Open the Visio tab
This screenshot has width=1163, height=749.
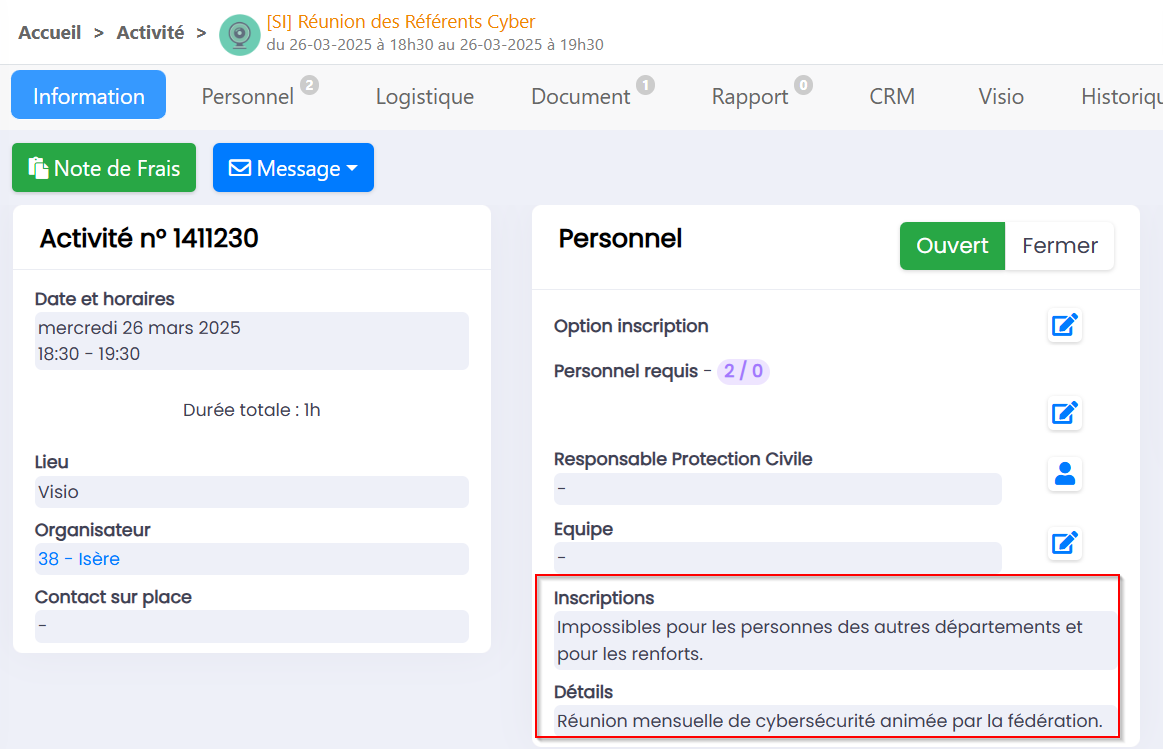(x=1000, y=97)
